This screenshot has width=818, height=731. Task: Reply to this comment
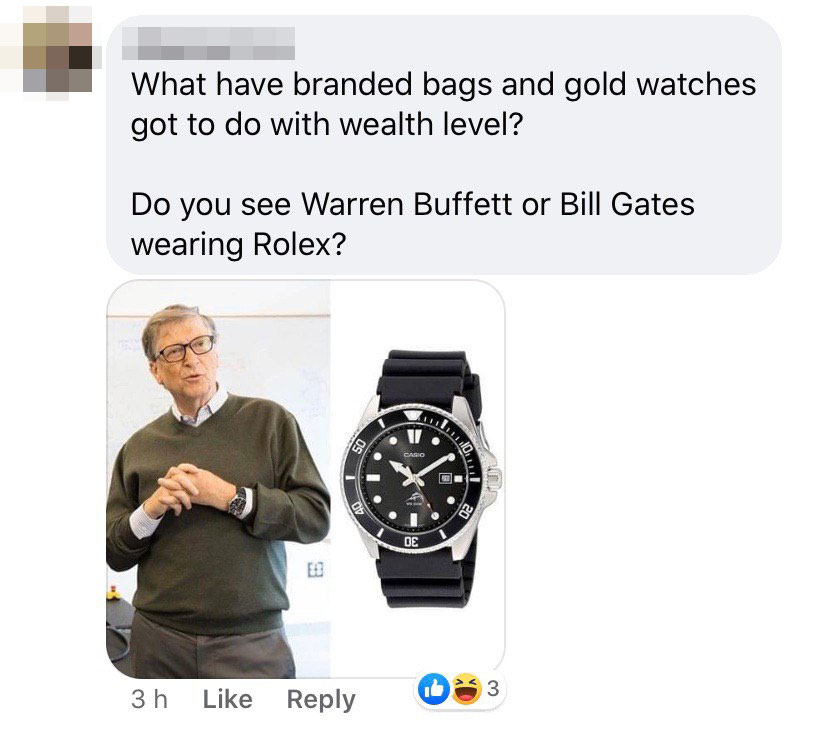click(321, 700)
